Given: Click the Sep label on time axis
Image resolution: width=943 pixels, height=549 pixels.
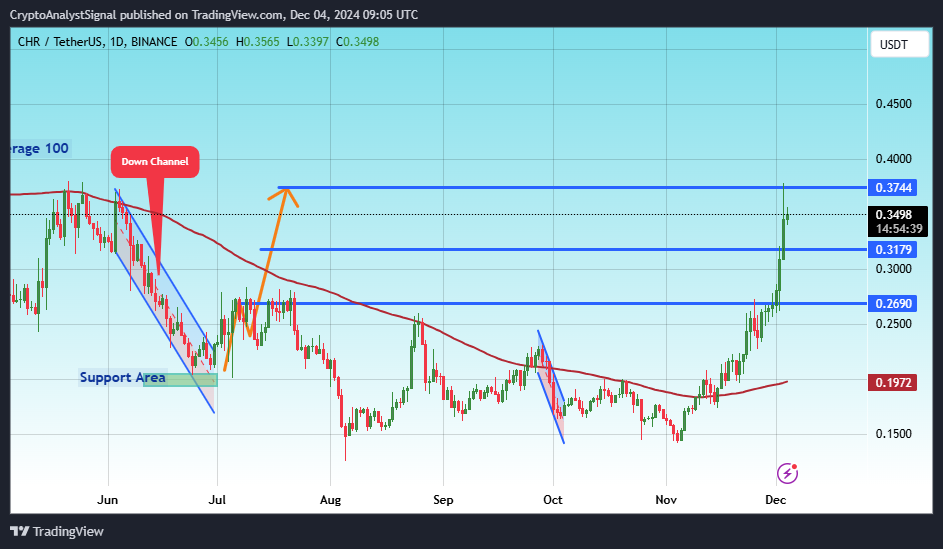Looking at the screenshot, I should coord(443,500).
